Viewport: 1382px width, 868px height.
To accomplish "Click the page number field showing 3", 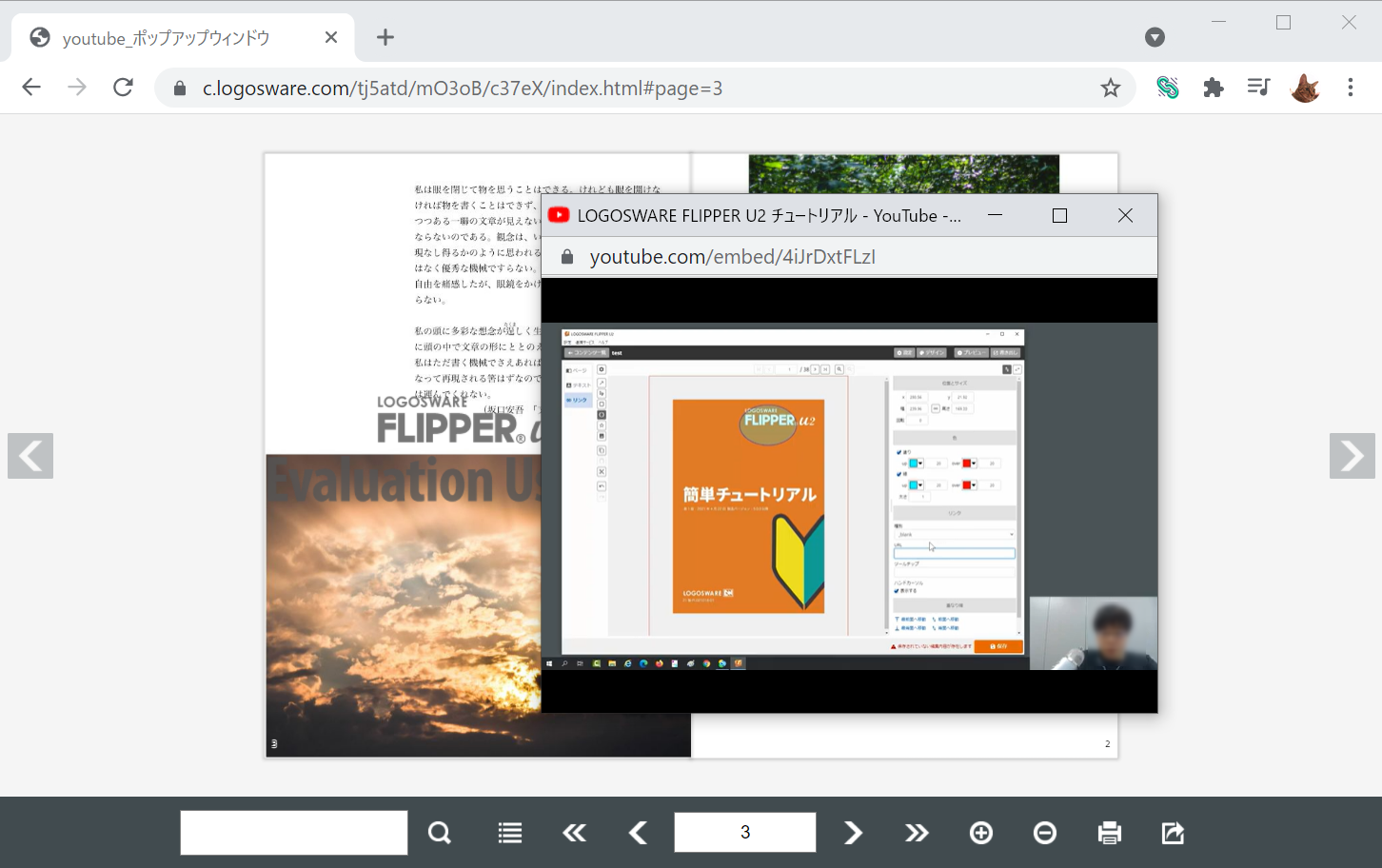I will [x=745, y=832].
